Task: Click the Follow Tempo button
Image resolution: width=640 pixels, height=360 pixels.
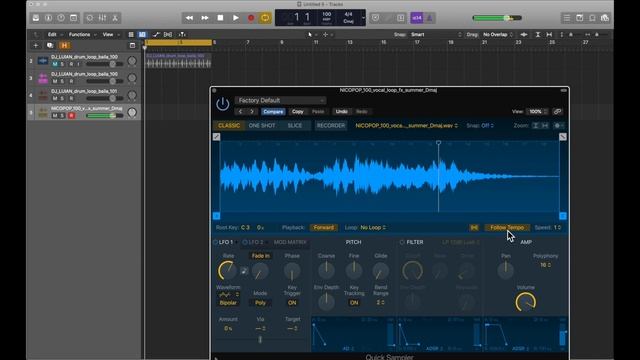Action: point(507,227)
